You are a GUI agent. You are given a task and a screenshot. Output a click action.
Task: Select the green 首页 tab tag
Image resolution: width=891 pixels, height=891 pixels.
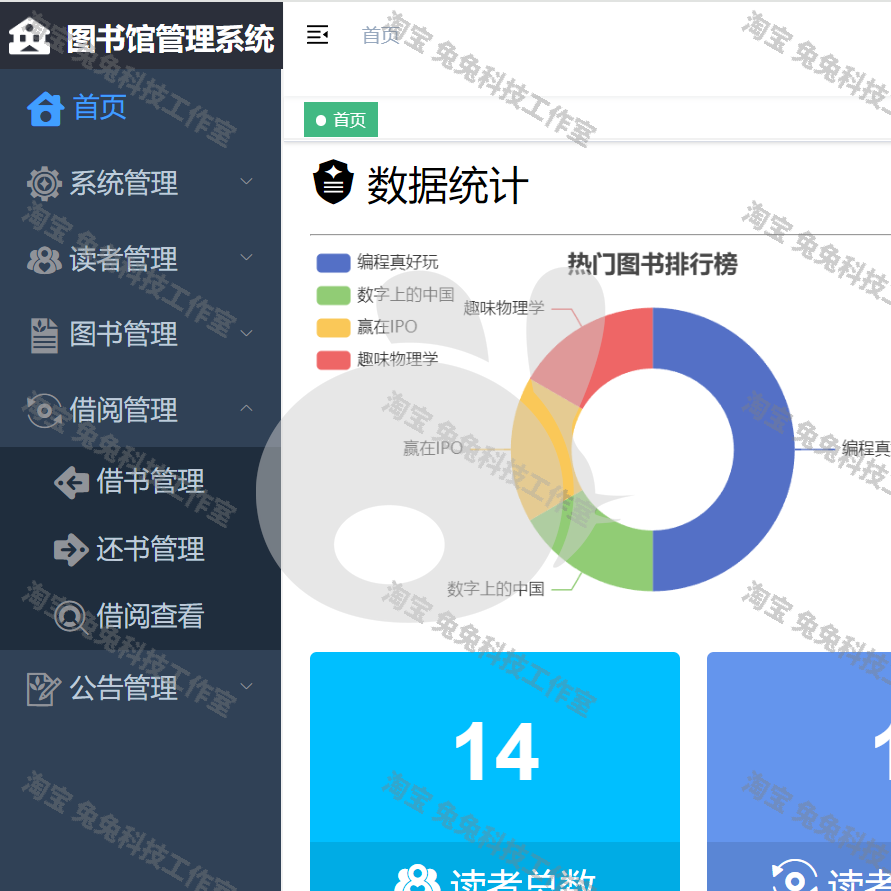tap(341, 120)
